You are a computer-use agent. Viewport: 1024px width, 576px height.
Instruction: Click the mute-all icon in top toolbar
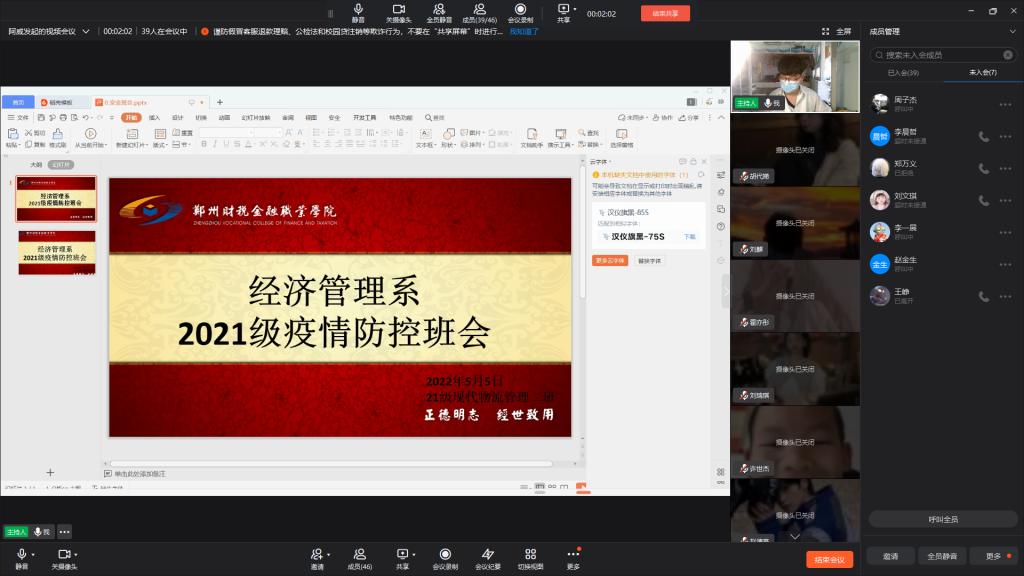point(439,12)
